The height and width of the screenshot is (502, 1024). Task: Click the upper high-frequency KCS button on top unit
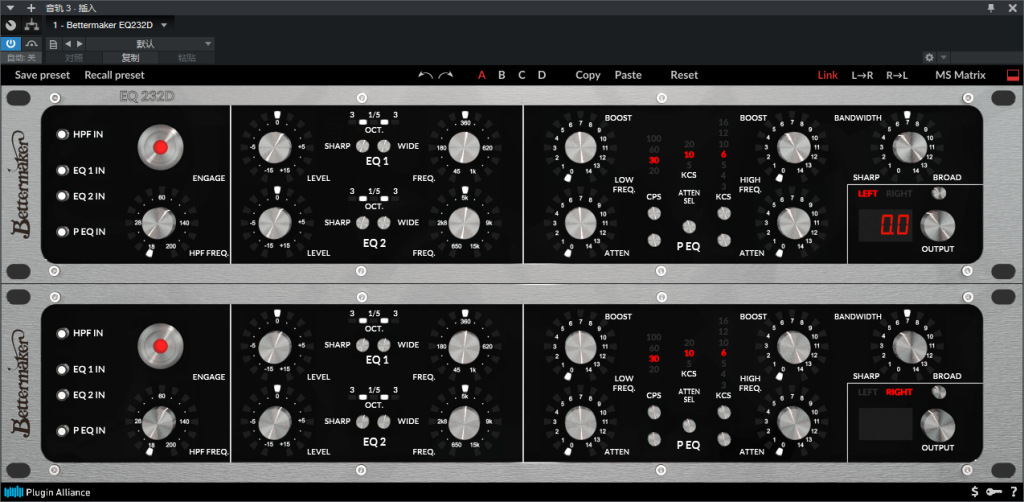(x=723, y=213)
